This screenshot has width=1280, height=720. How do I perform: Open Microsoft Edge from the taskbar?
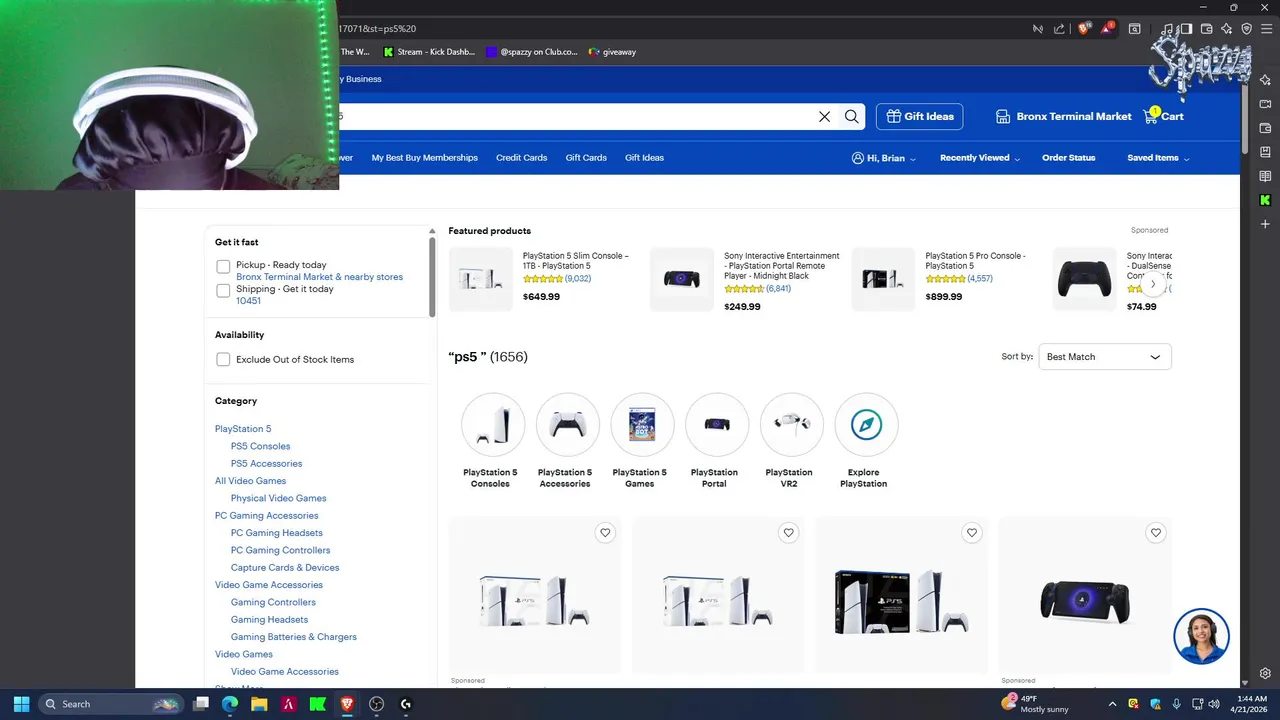click(229, 704)
